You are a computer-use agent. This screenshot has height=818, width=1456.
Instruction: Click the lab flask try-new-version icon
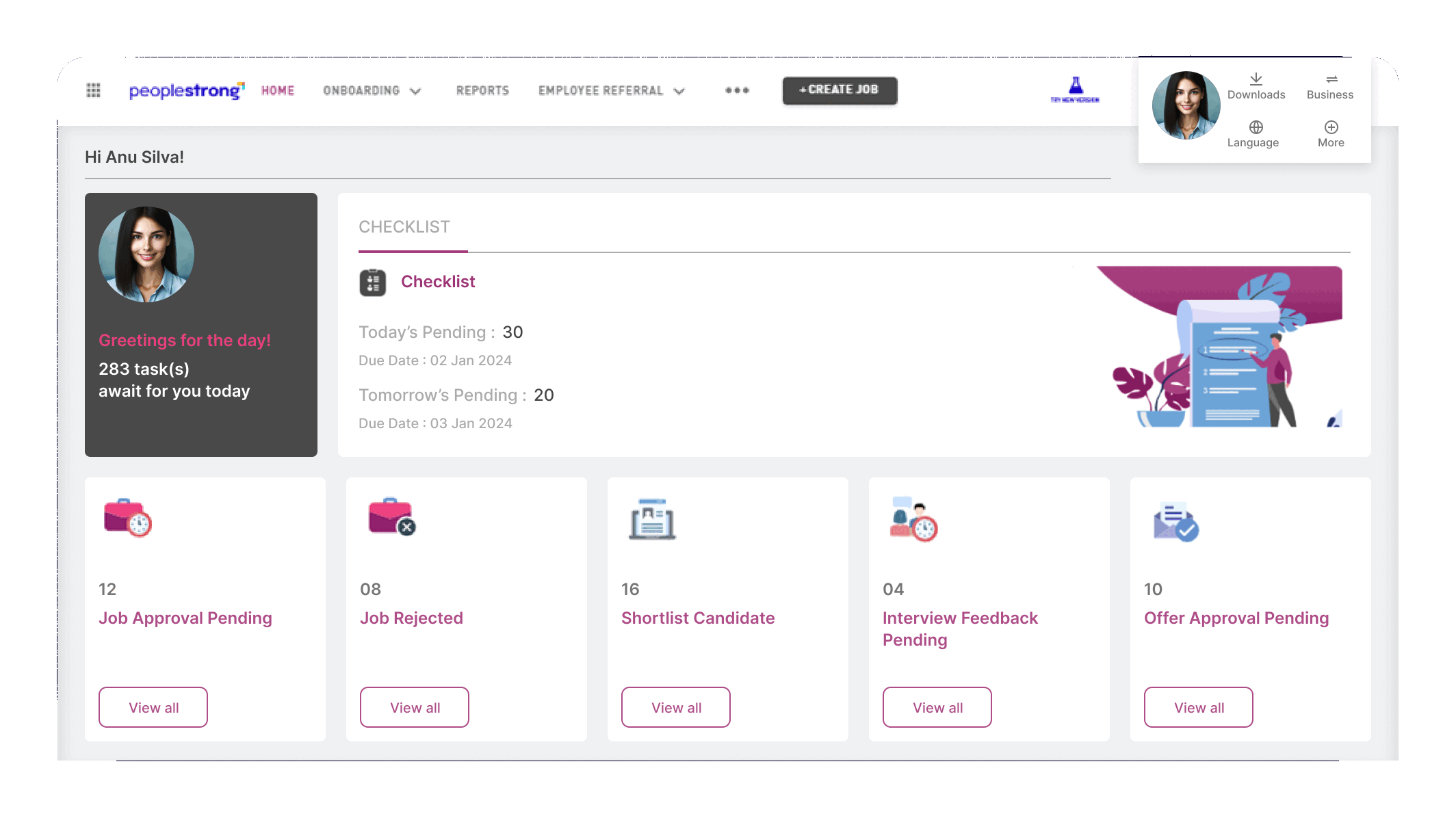1076,88
